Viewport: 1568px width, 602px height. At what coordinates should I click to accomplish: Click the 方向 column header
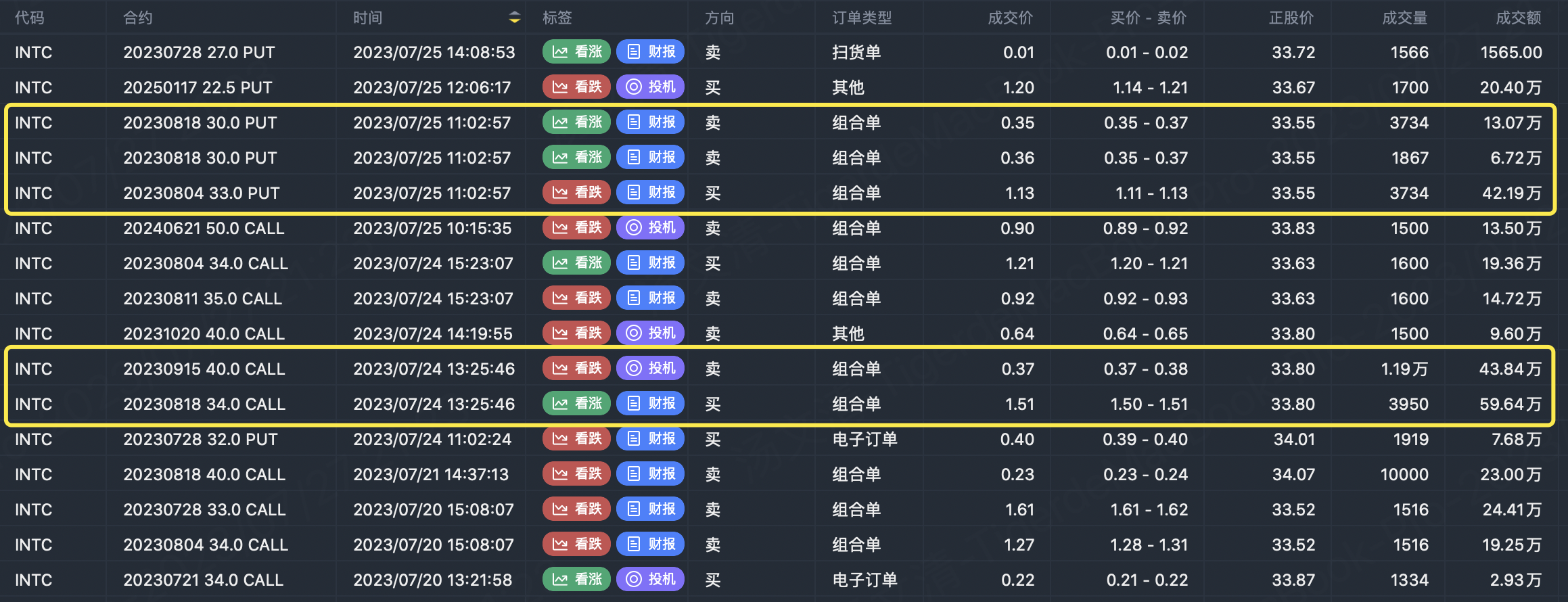[x=720, y=18]
